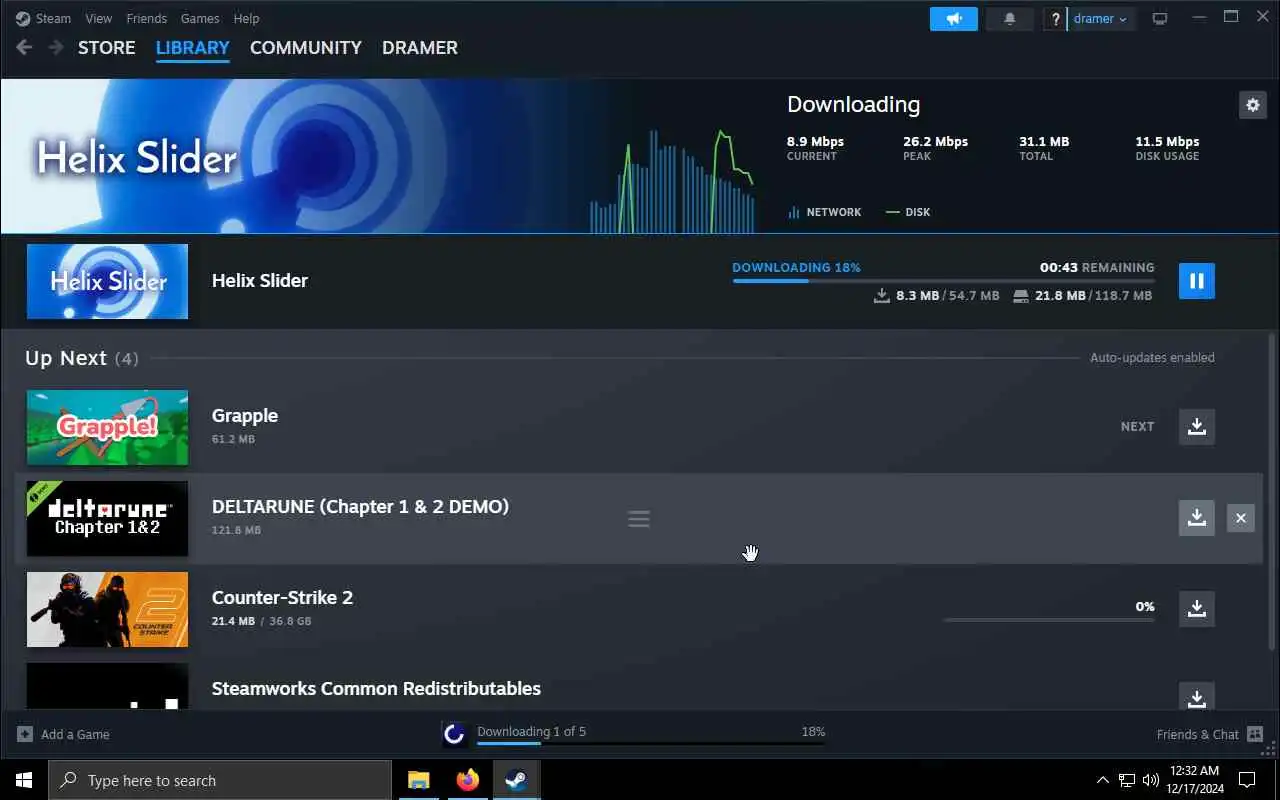The width and height of the screenshot is (1280, 800).
Task: Open the Games menu
Action: click(200, 18)
